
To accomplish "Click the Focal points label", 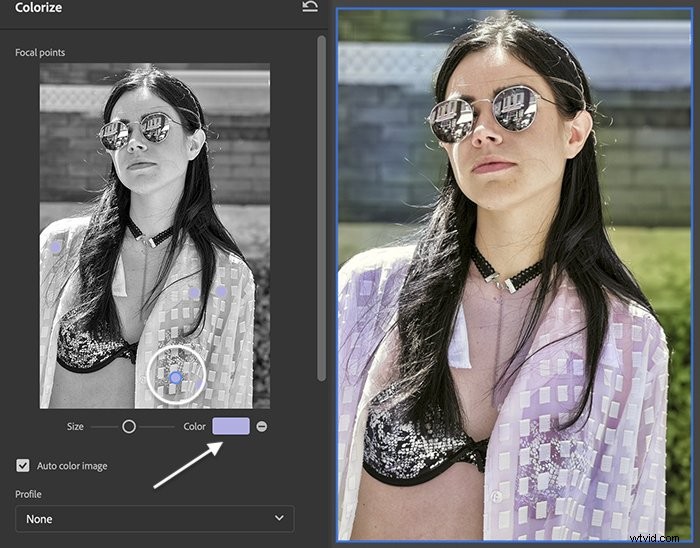I will (40, 53).
